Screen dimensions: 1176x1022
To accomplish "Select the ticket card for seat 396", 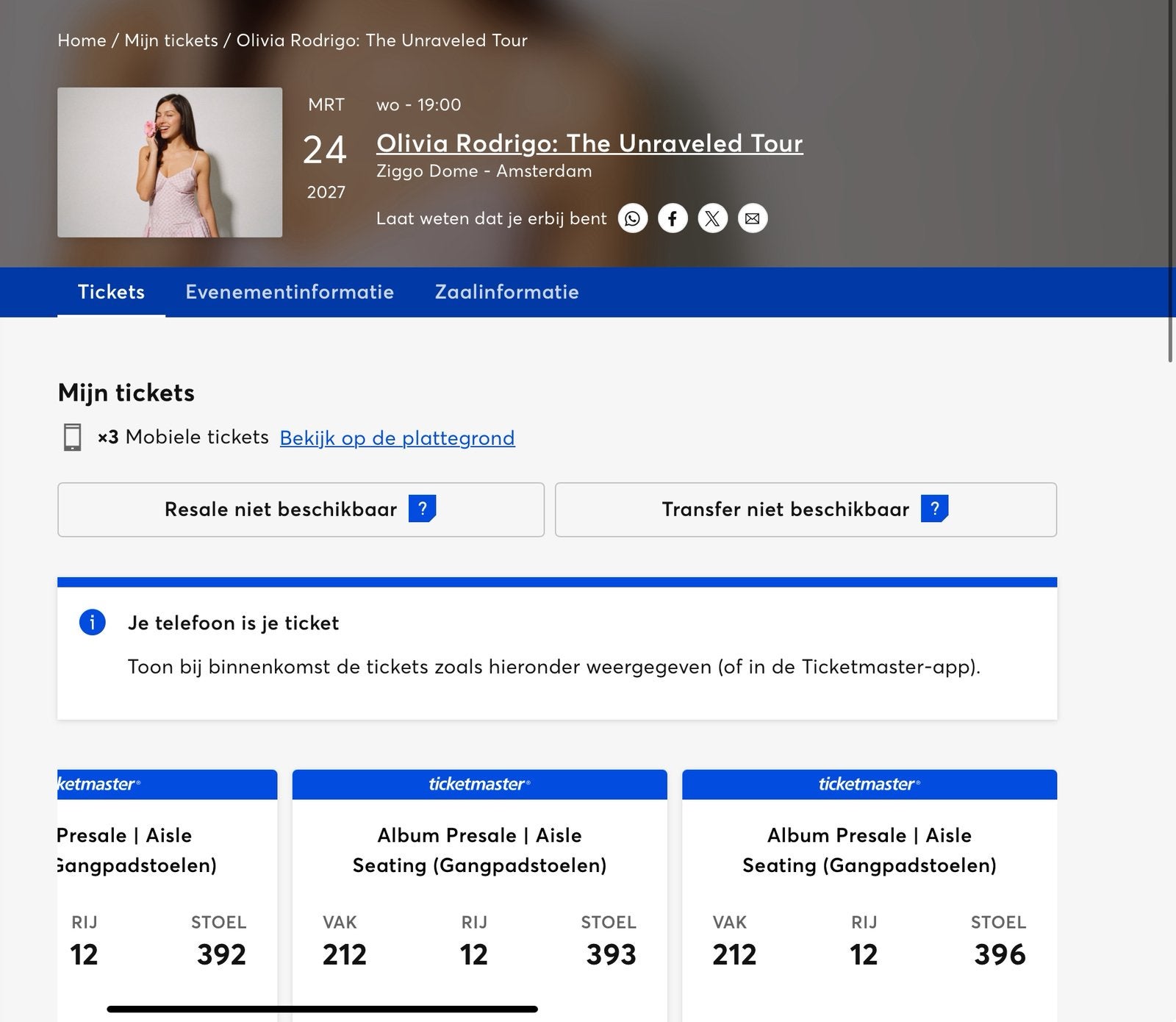I will coord(870,895).
